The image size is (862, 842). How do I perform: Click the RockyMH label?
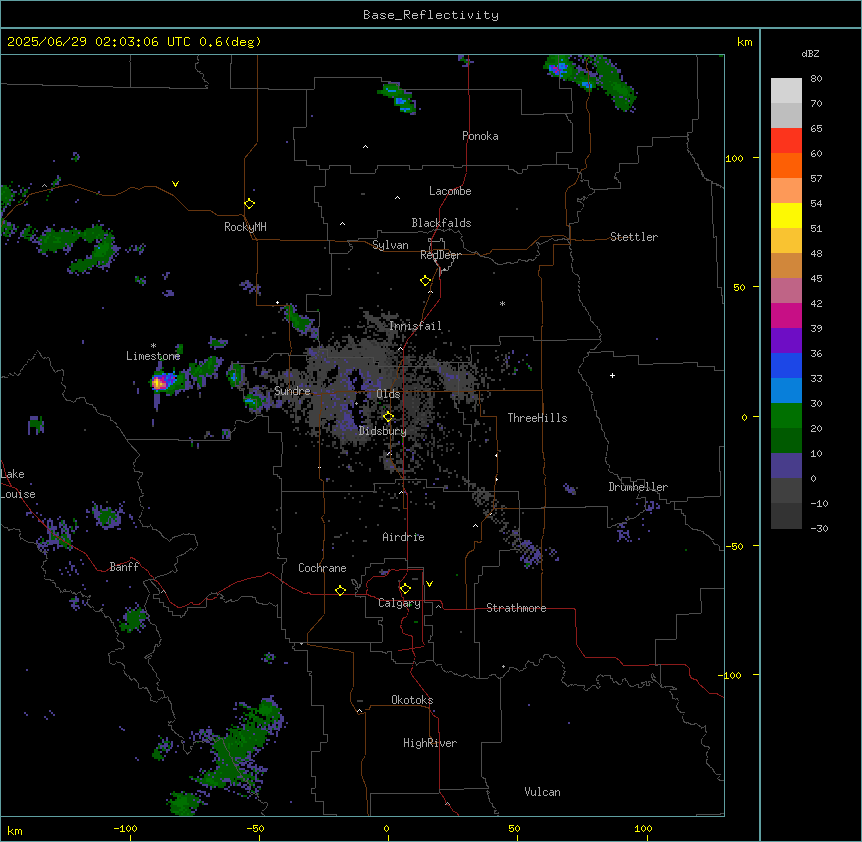[245, 227]
